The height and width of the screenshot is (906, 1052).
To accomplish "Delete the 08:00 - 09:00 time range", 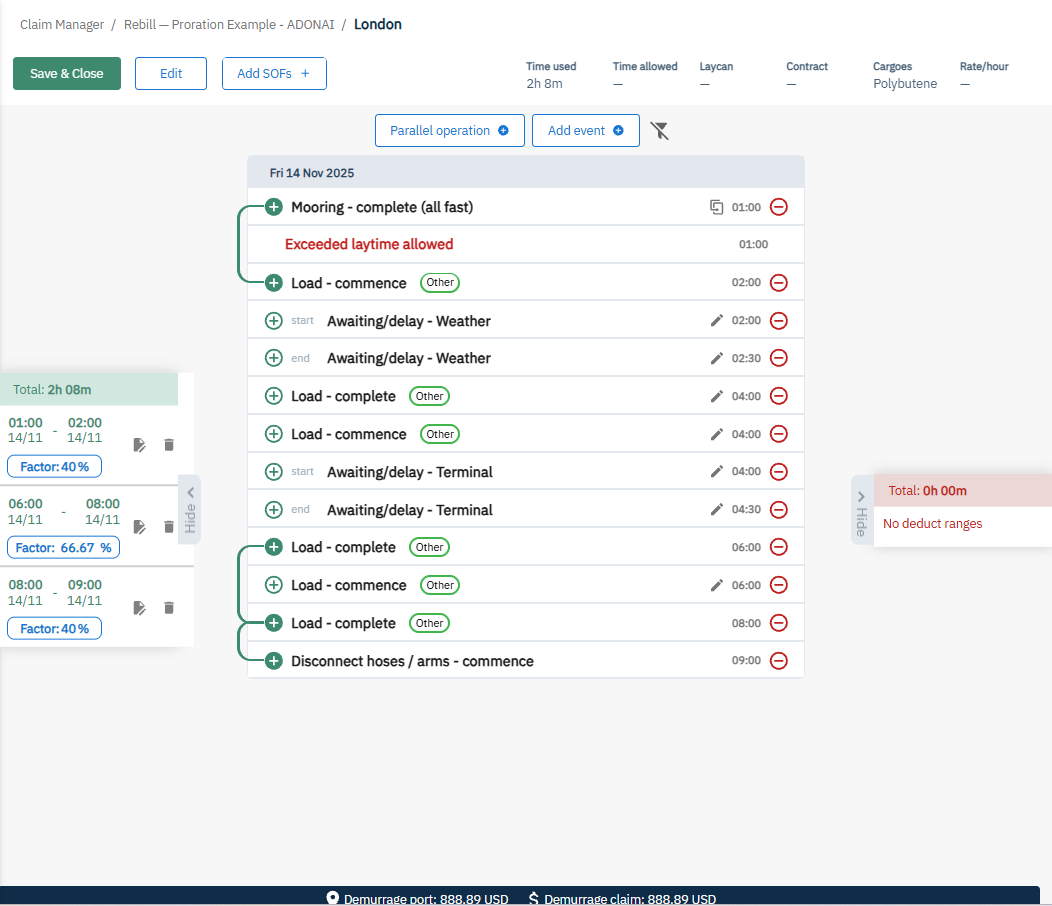I will click(x=169, y=608).
